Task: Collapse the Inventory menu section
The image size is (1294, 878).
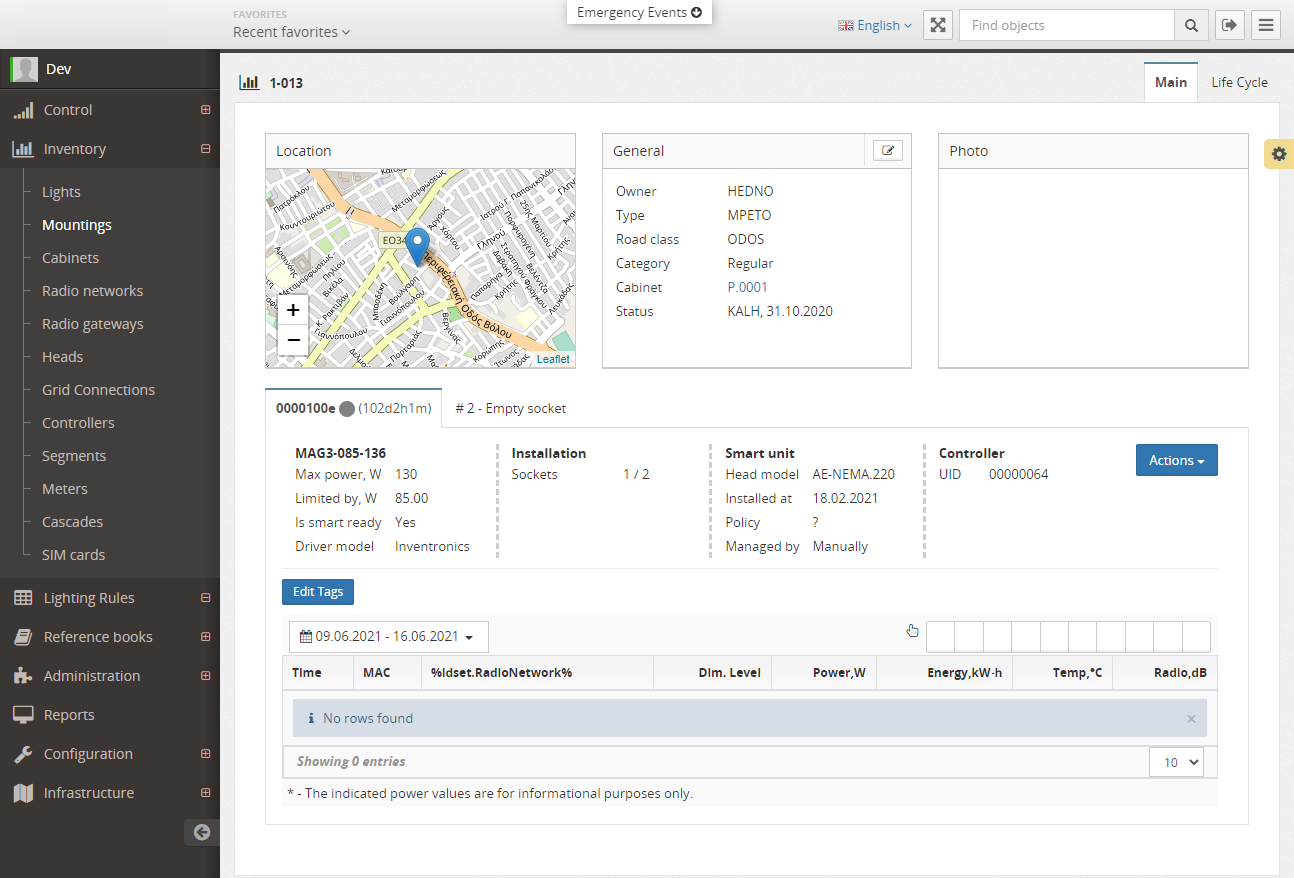Action: tap(205, 149)
